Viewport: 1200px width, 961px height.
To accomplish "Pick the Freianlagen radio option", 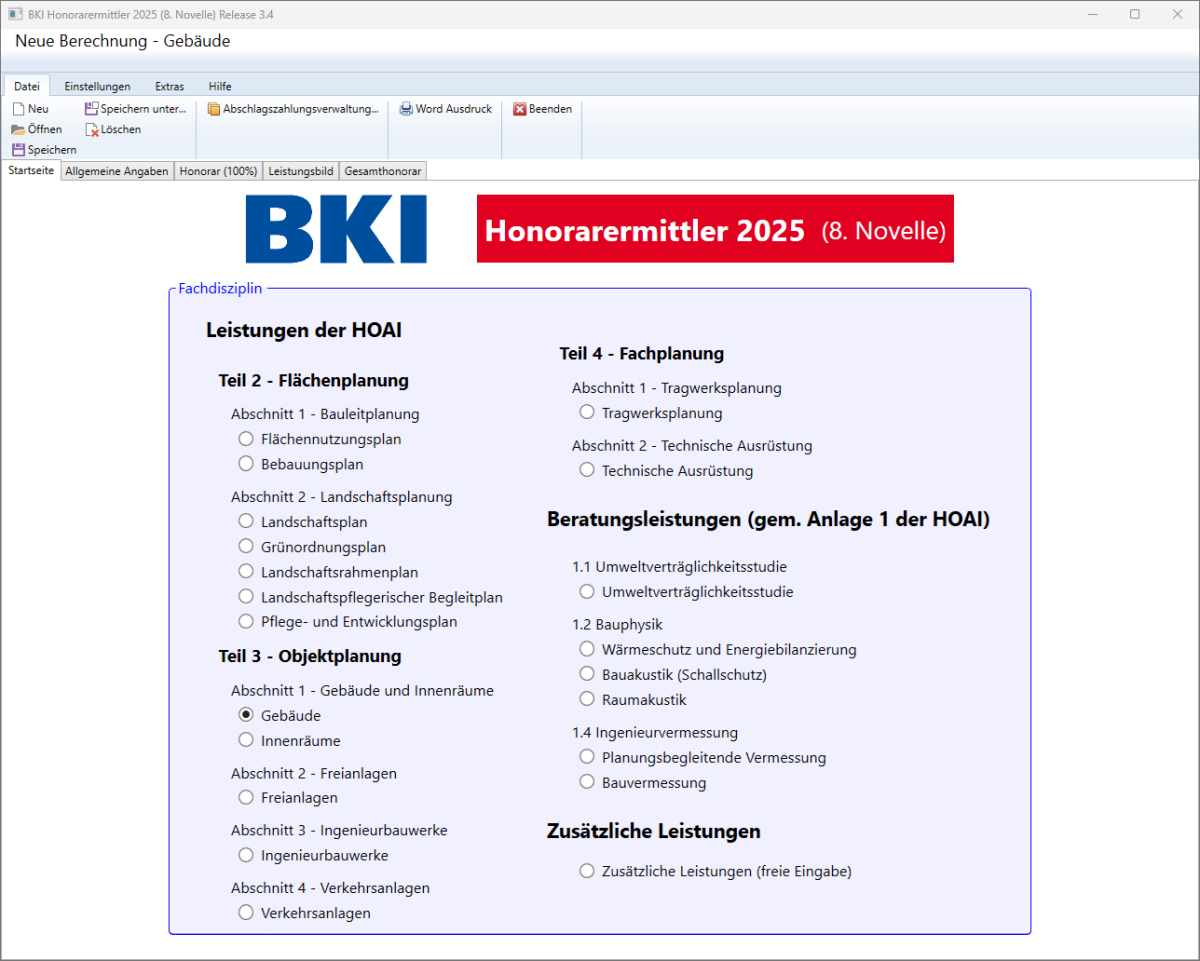I will click(246, 797).
